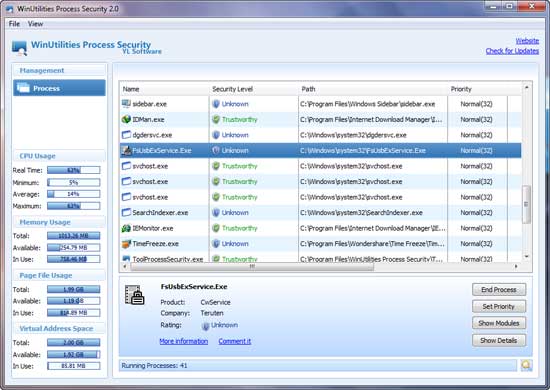Click the search icon beside Running Processes bar
Screen dimensions: 550x390
[x=525, y=365]
